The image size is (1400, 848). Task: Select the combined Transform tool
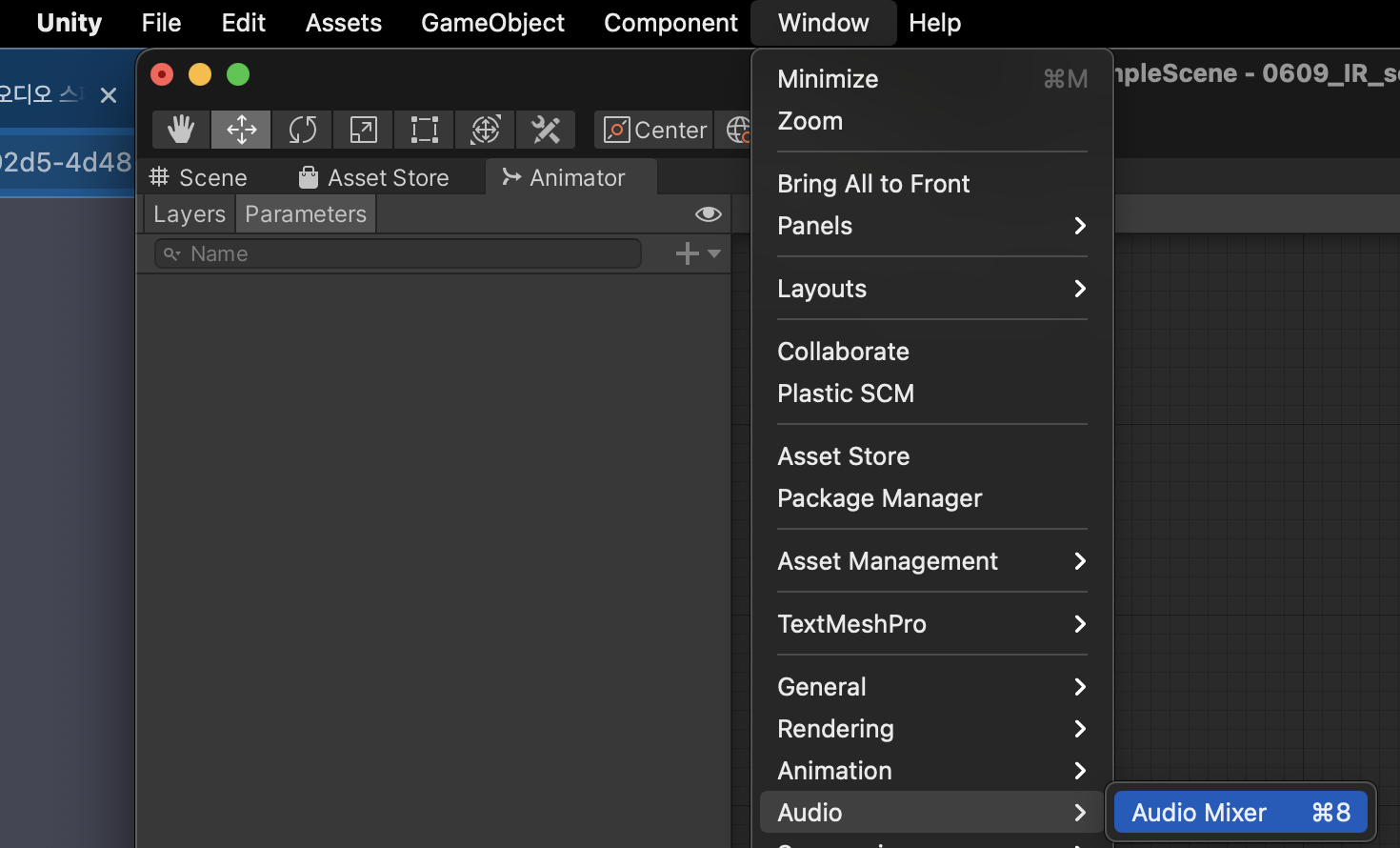(x=485, y=130)
